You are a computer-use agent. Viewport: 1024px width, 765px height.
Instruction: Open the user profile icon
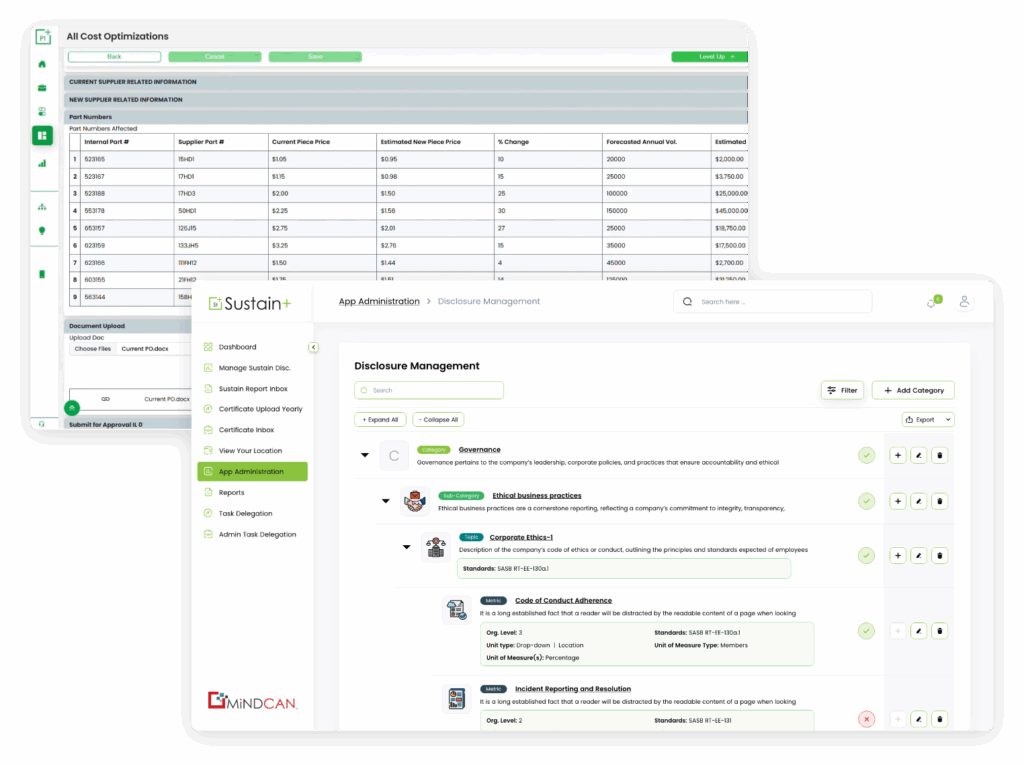point(964,301)
